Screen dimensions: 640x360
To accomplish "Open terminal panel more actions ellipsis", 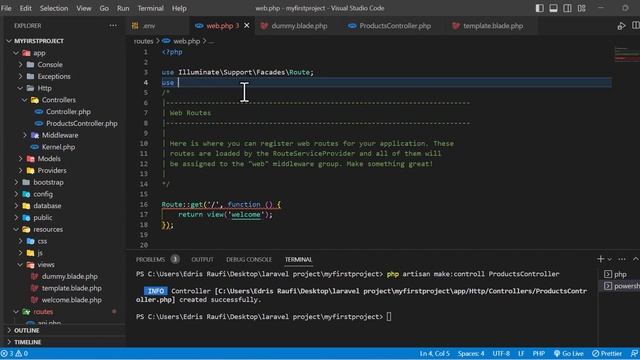I will pyautogui.click(x=622, y=259).
